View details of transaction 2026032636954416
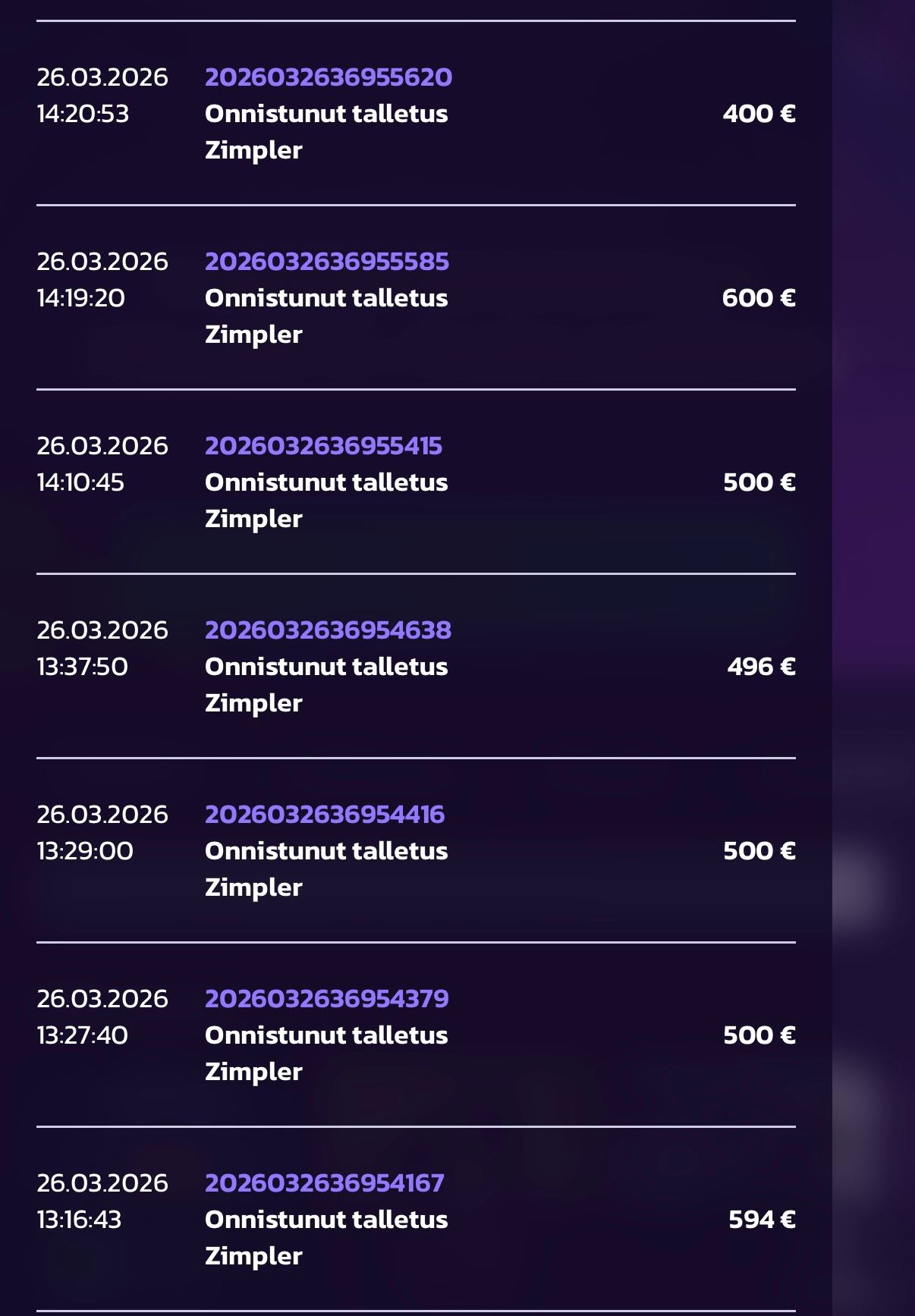Screen dimensions: 915x1316 [x=325, y=815]
